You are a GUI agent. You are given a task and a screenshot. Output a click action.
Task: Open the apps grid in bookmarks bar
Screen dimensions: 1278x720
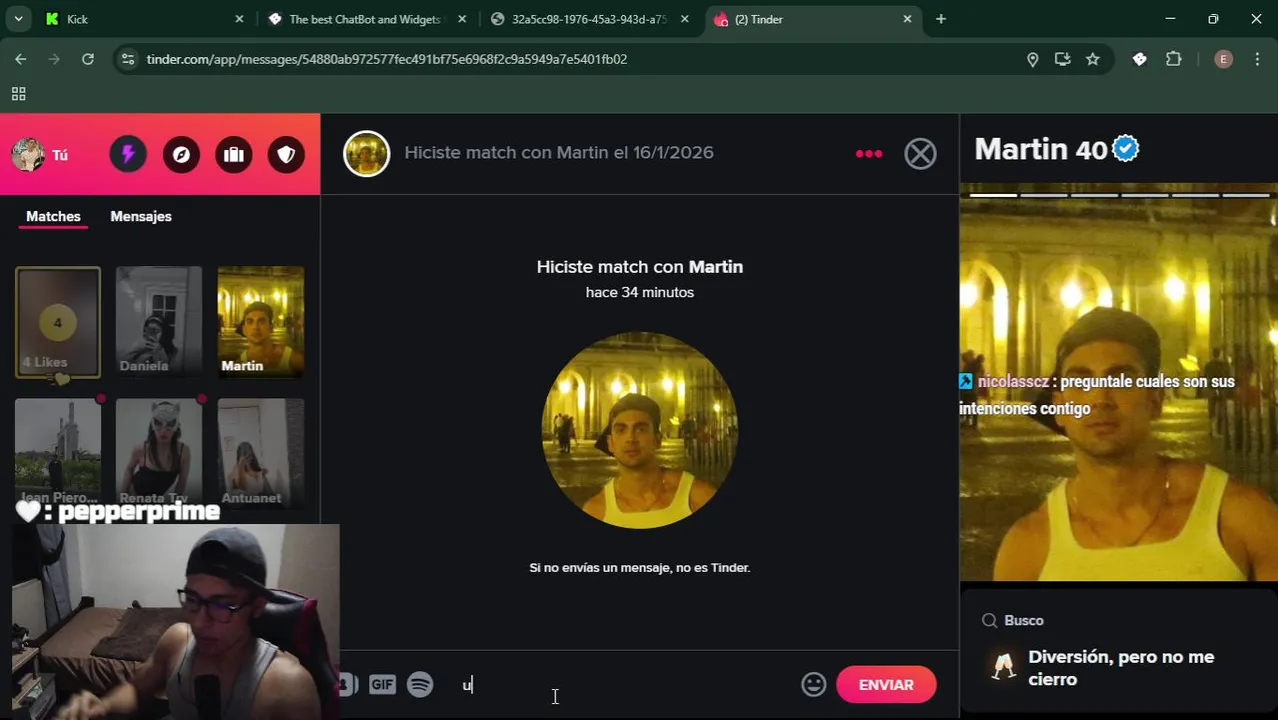(18, 94)
